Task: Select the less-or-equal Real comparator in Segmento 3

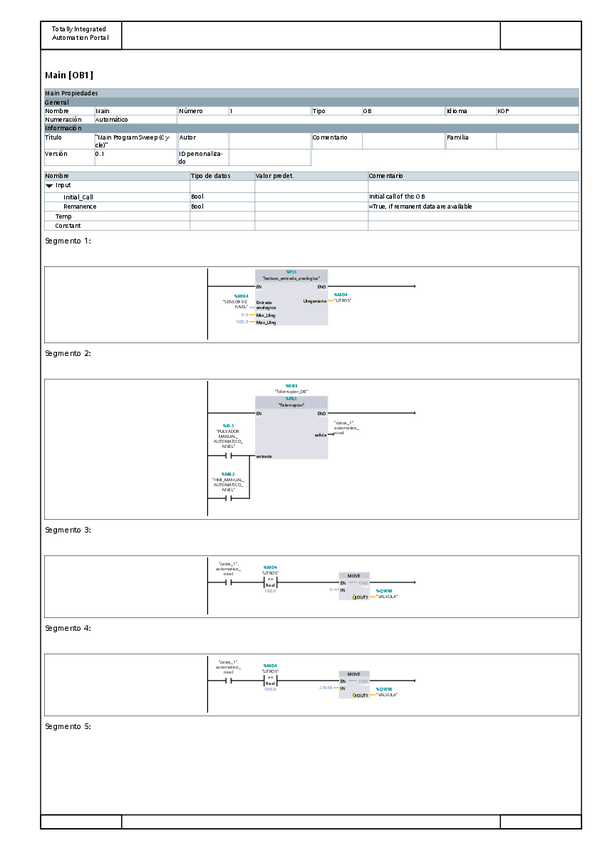Action: 270,583
